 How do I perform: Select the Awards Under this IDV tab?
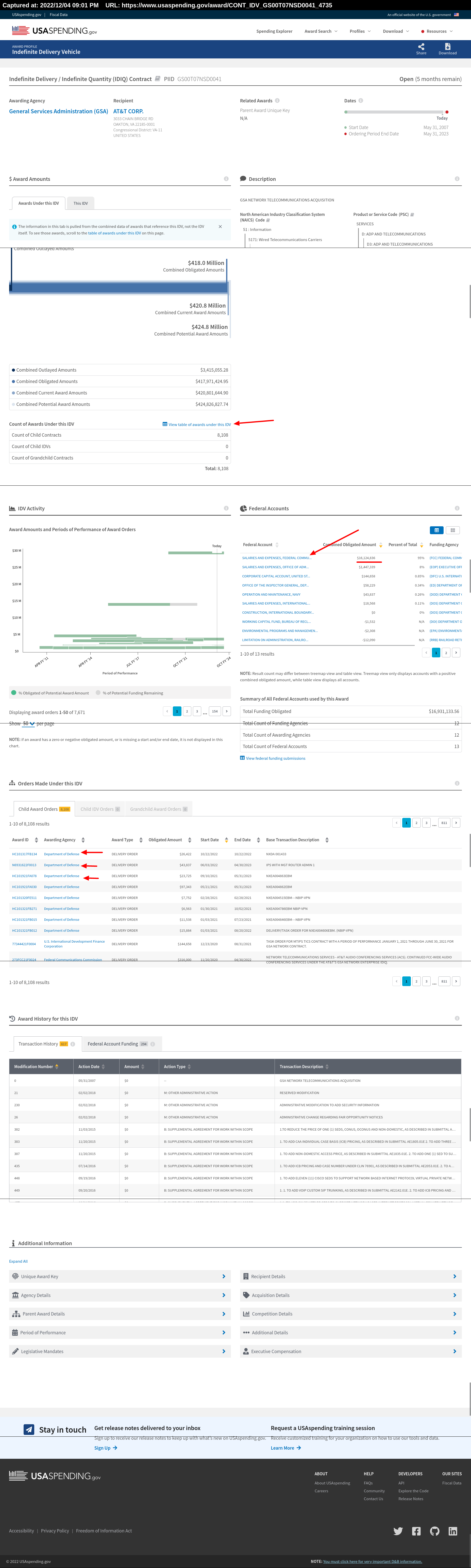coord(38,203)
